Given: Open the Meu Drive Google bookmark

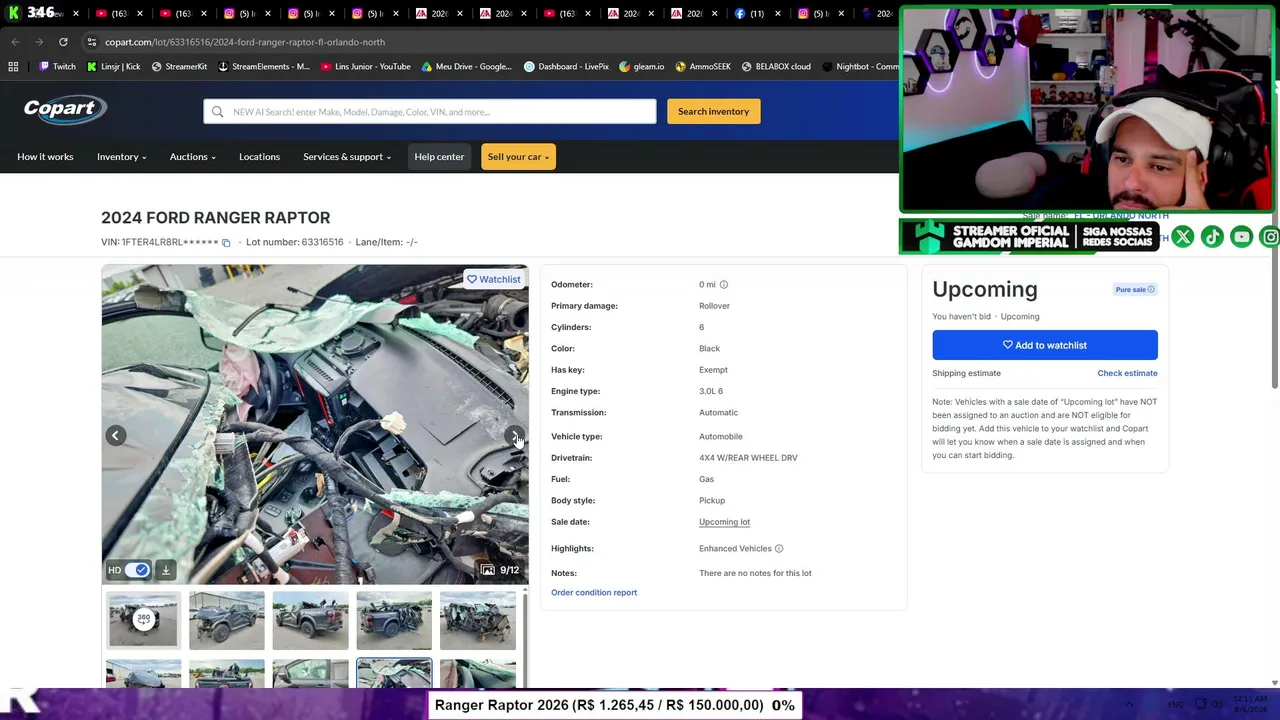Looking at the screenshot, I should point(467,67).
